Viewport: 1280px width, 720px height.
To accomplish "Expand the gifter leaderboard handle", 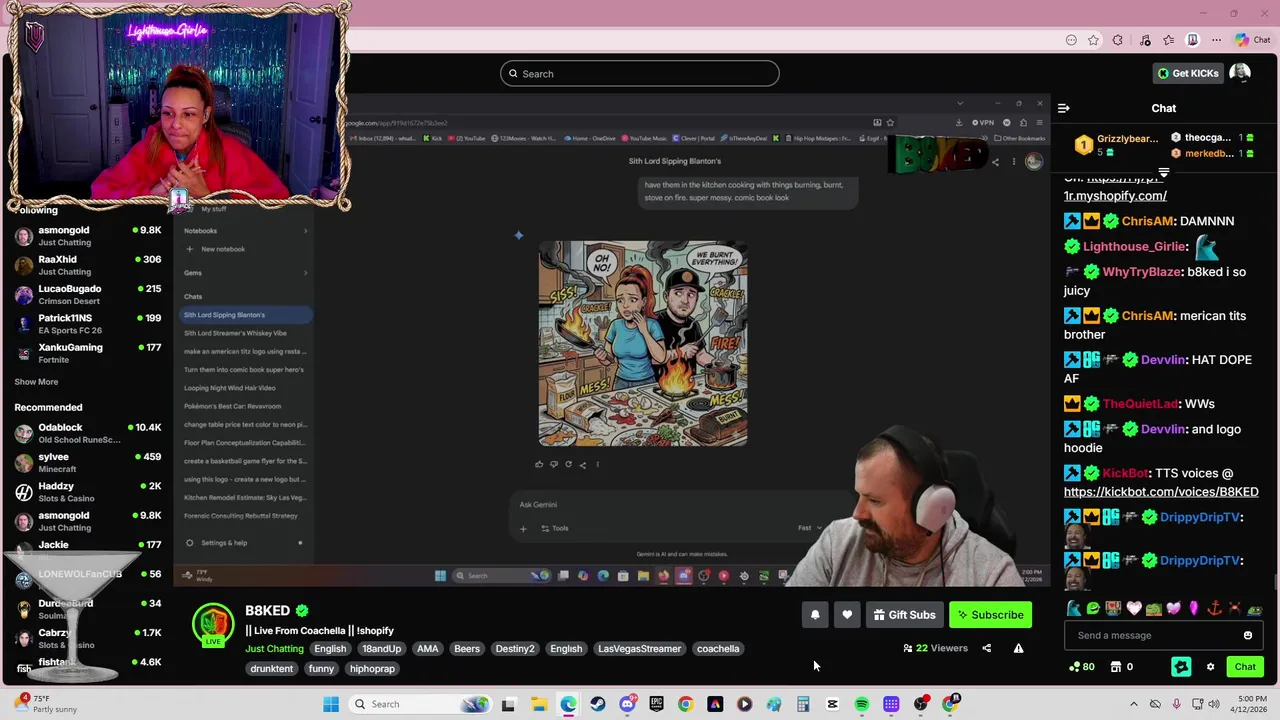I will (x=1163, y=172).
